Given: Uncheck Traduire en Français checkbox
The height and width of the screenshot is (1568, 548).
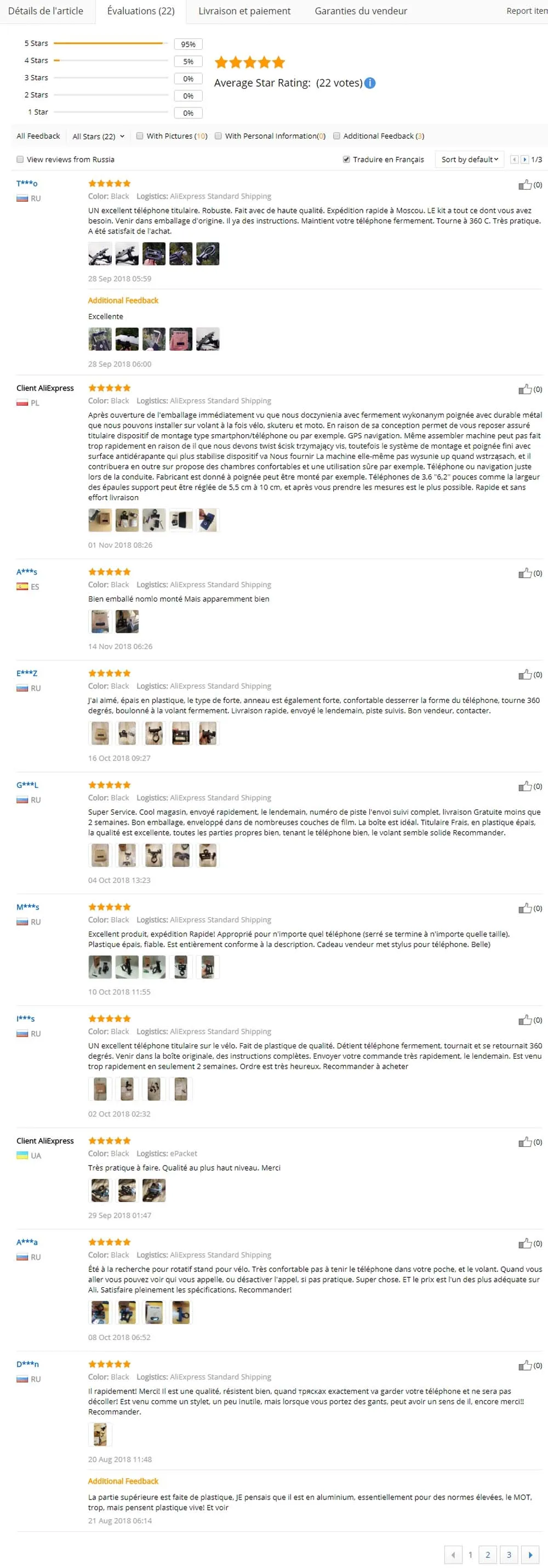Looking at the screenshot, I should [346, 160].
